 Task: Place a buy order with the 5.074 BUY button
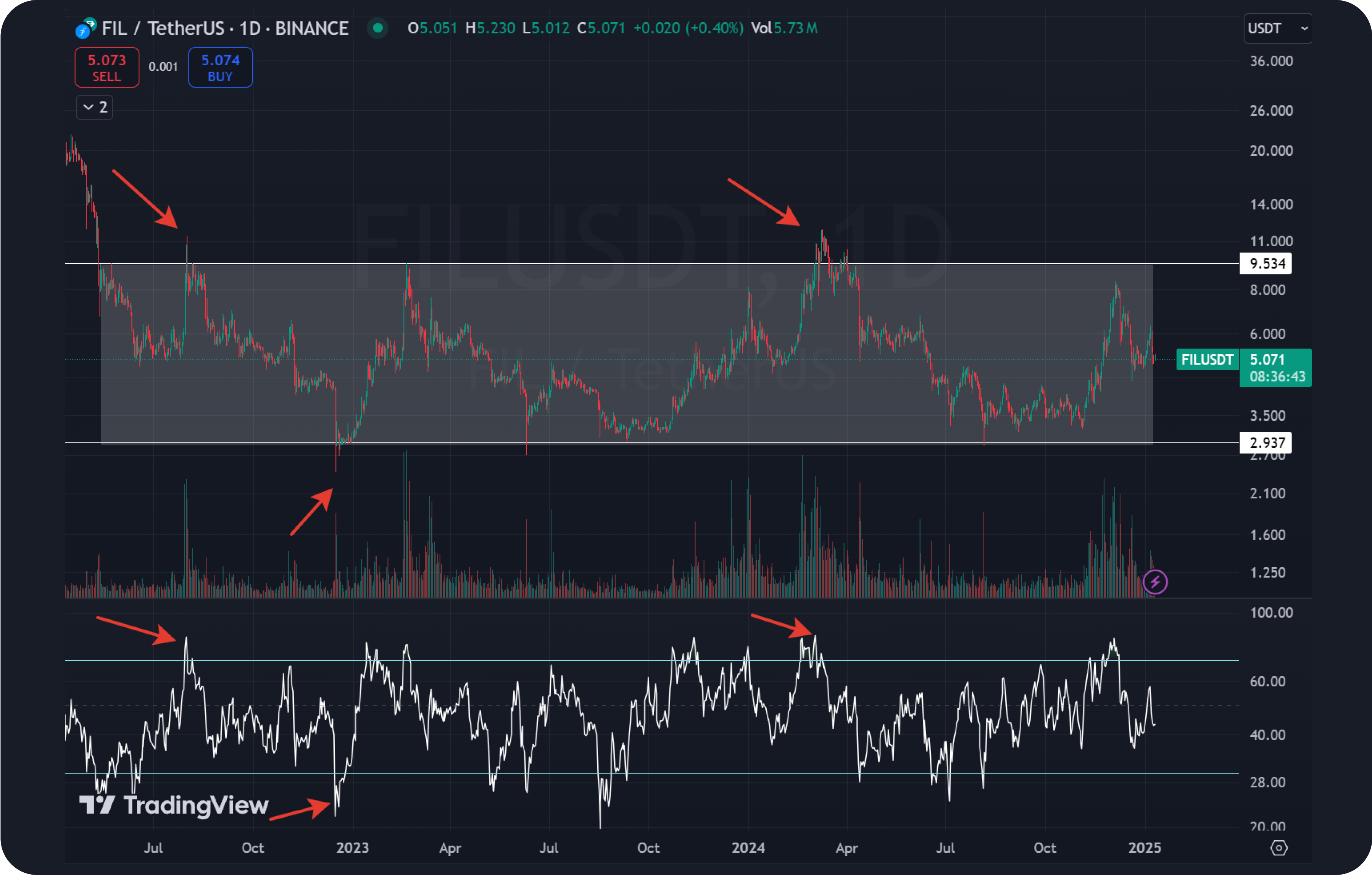tap(220, 67)
